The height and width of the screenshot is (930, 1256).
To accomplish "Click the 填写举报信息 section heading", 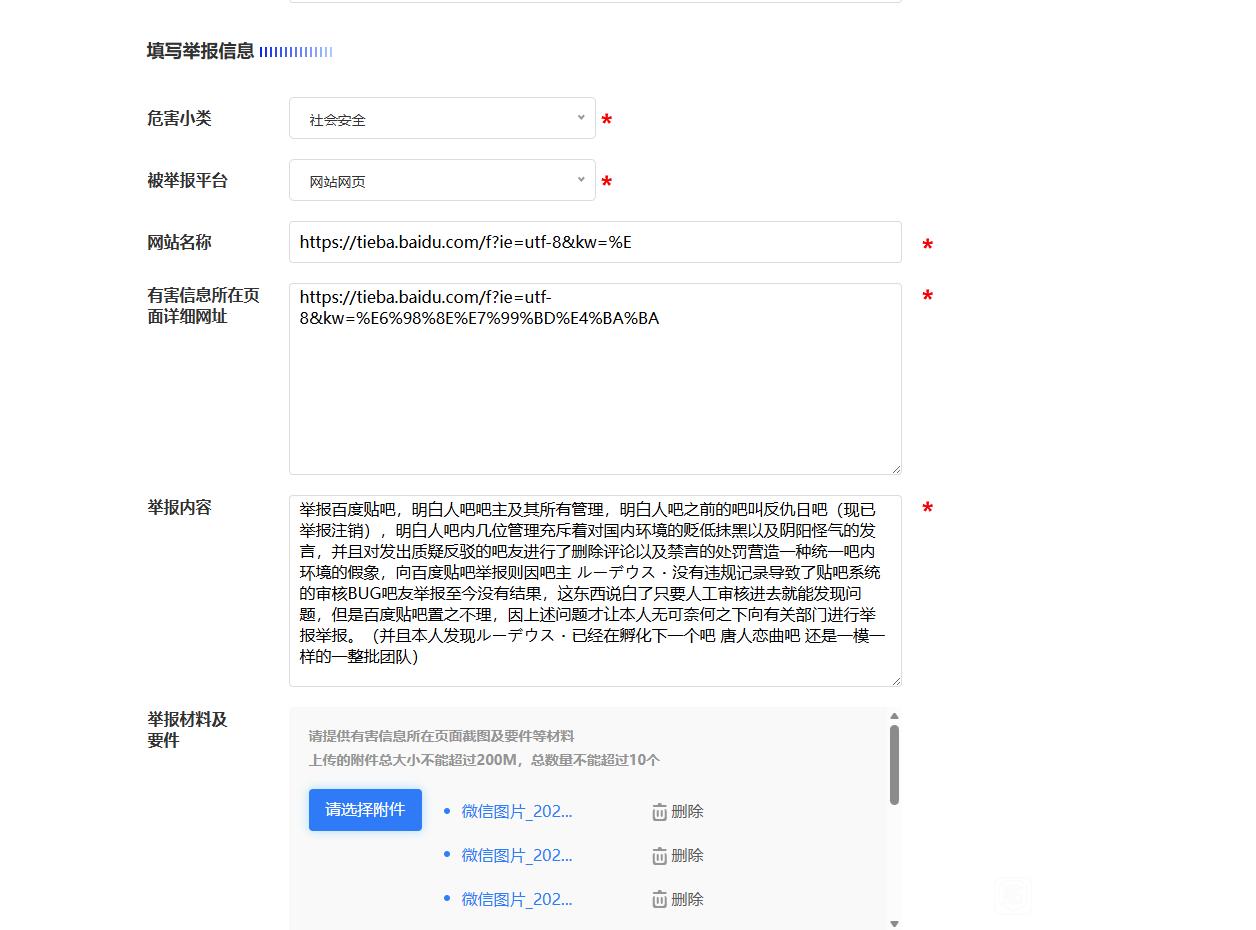I will [200, 52].
